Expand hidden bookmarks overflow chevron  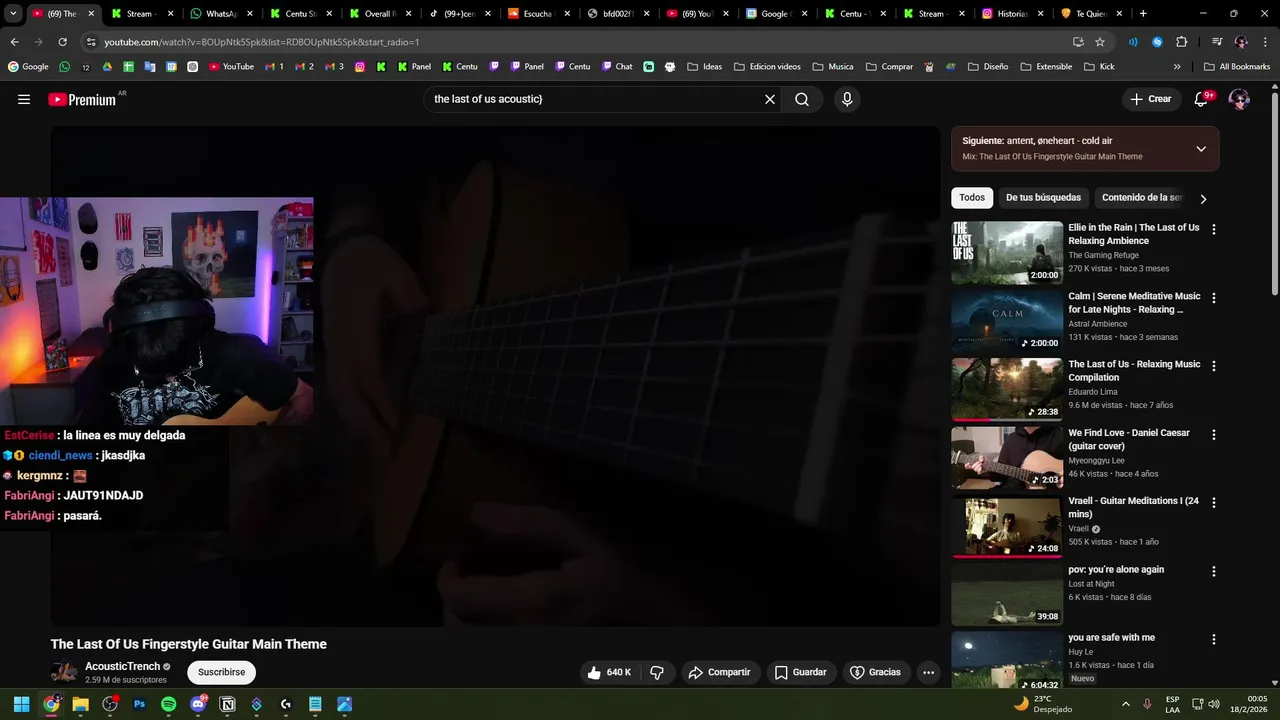tap(1177, 67)
